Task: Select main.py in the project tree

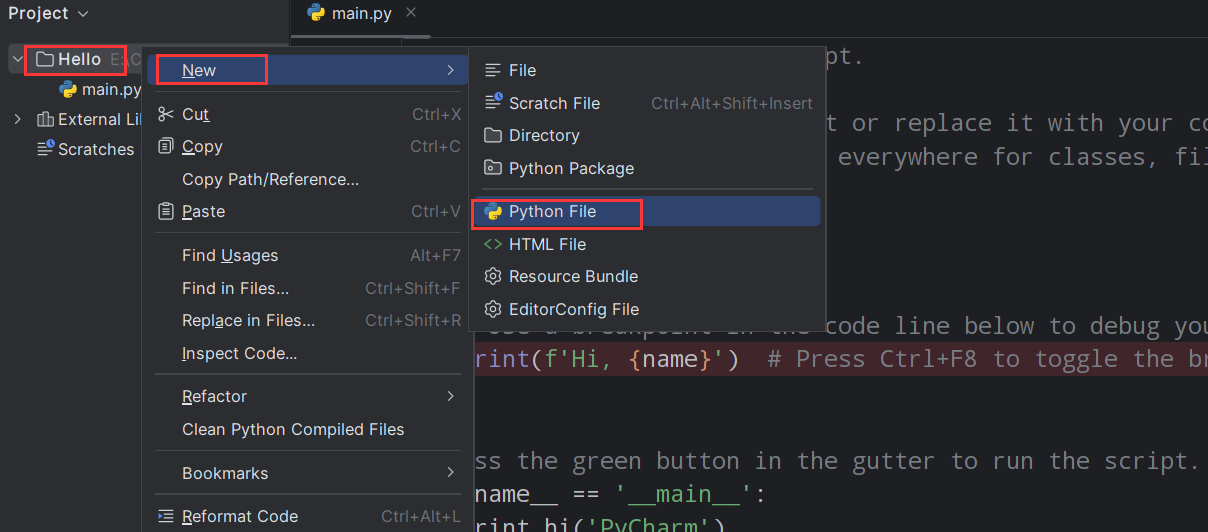Action: [111, 90]
